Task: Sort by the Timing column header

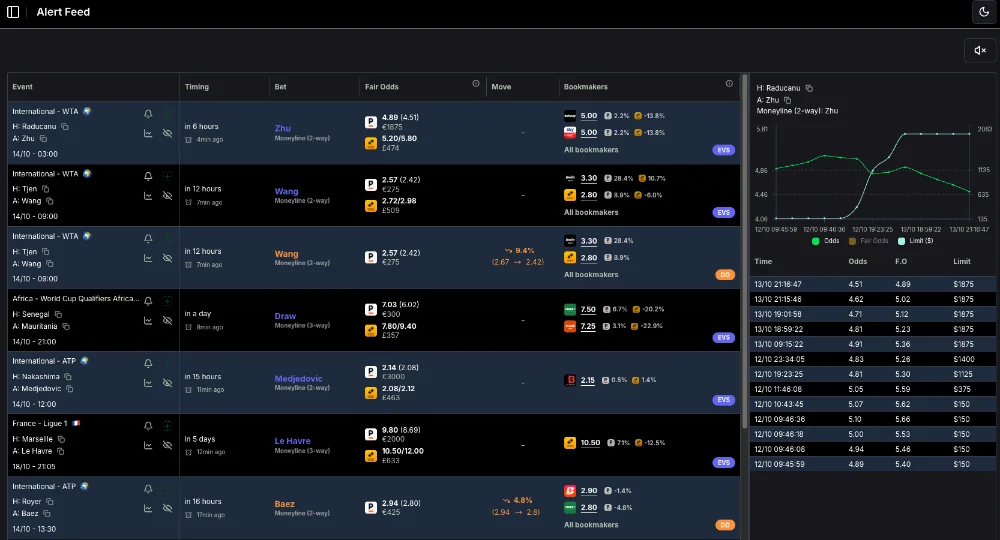Action: pos(197,87)
